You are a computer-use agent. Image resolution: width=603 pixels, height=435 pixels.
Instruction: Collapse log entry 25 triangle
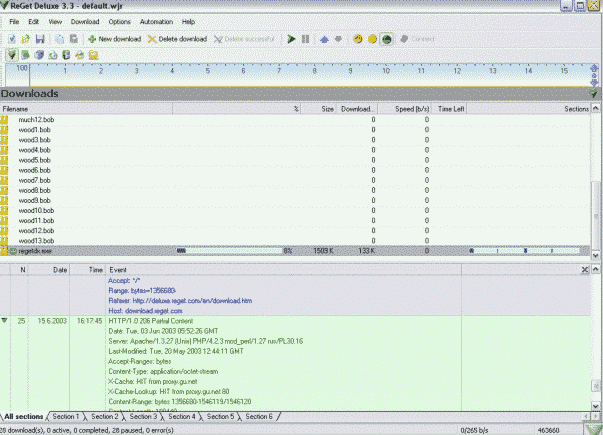(4, 320)
